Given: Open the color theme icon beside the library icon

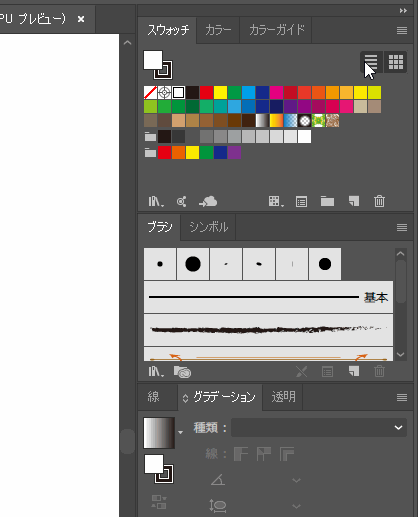Looking at the screenshot, I should (182, 201).
